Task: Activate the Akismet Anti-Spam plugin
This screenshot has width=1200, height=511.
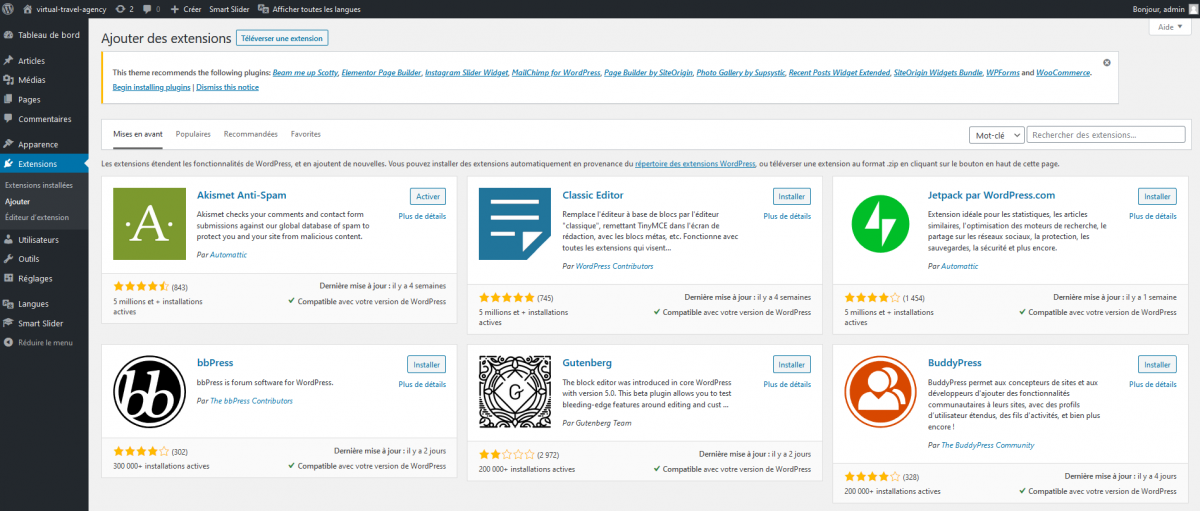Action: click(428, 196)
